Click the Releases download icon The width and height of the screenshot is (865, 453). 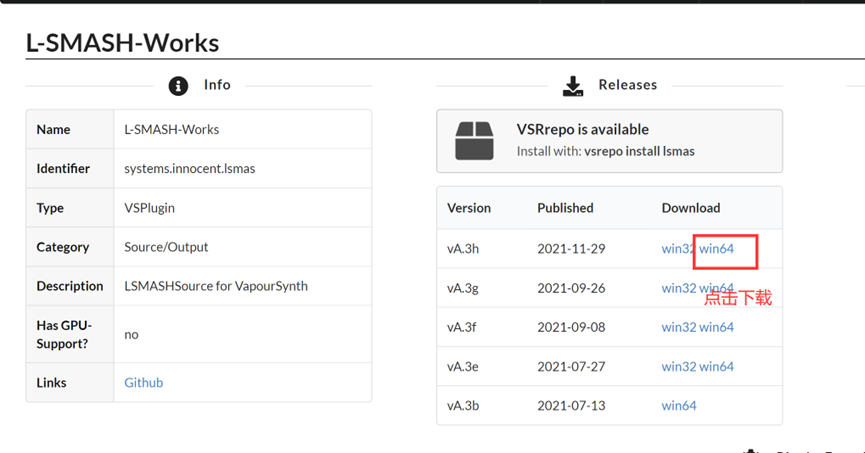click(x=573, y=86)
